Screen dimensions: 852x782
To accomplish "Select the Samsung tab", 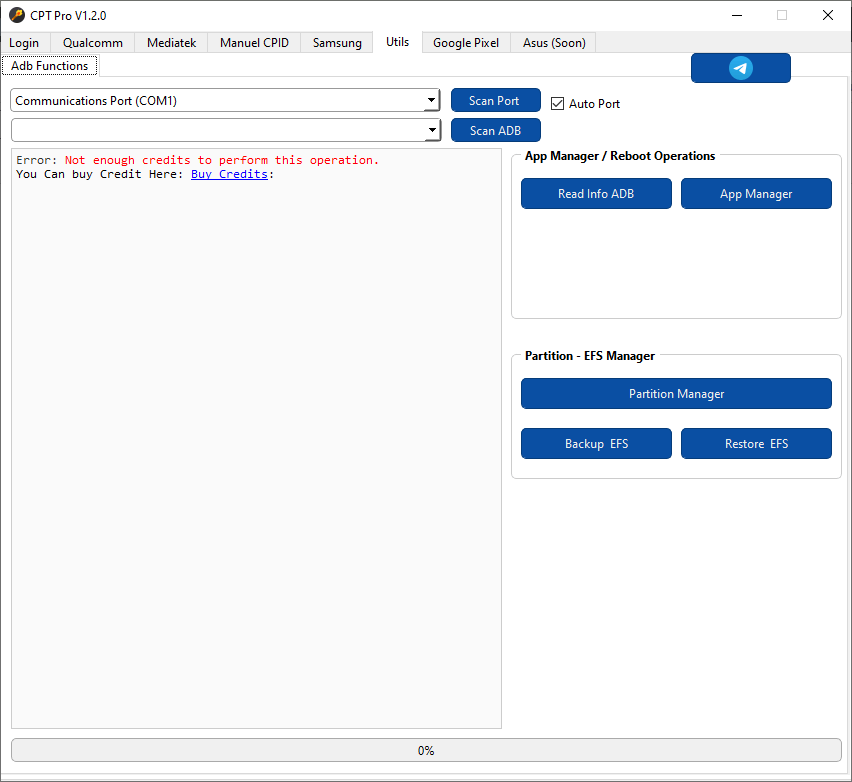I will pyautogui.click(x=337, y=42).
